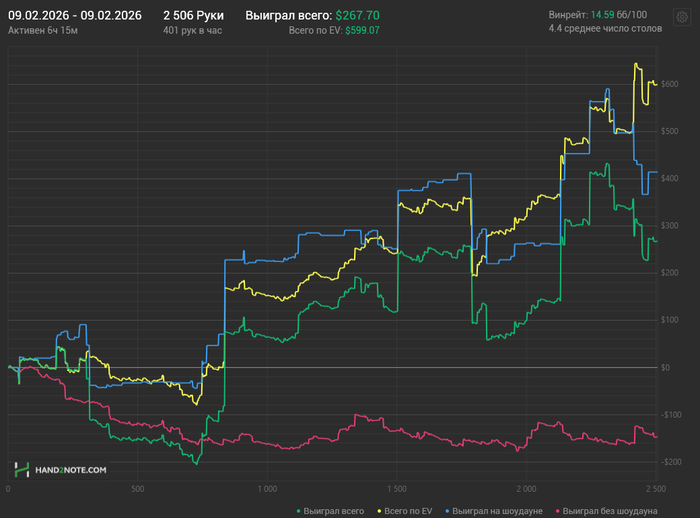Click the pink legend dot for non-showdown

[558, 511]
